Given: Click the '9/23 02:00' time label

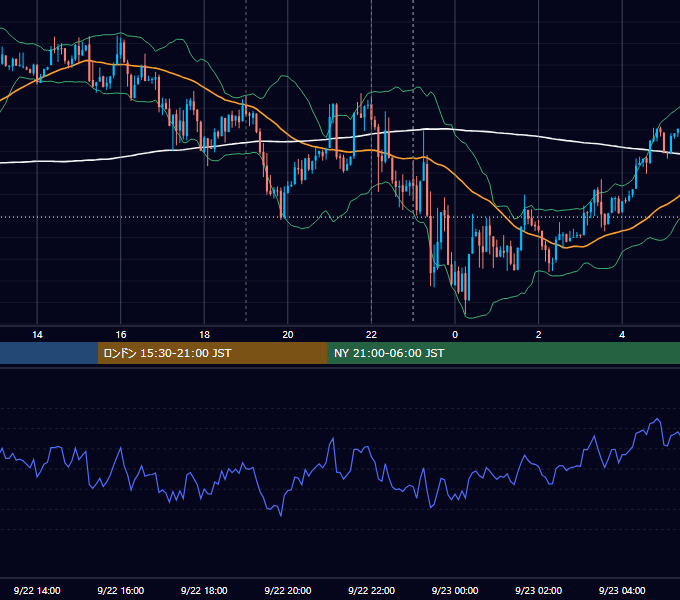Looking at the screenshot, I should coord(539,590).
